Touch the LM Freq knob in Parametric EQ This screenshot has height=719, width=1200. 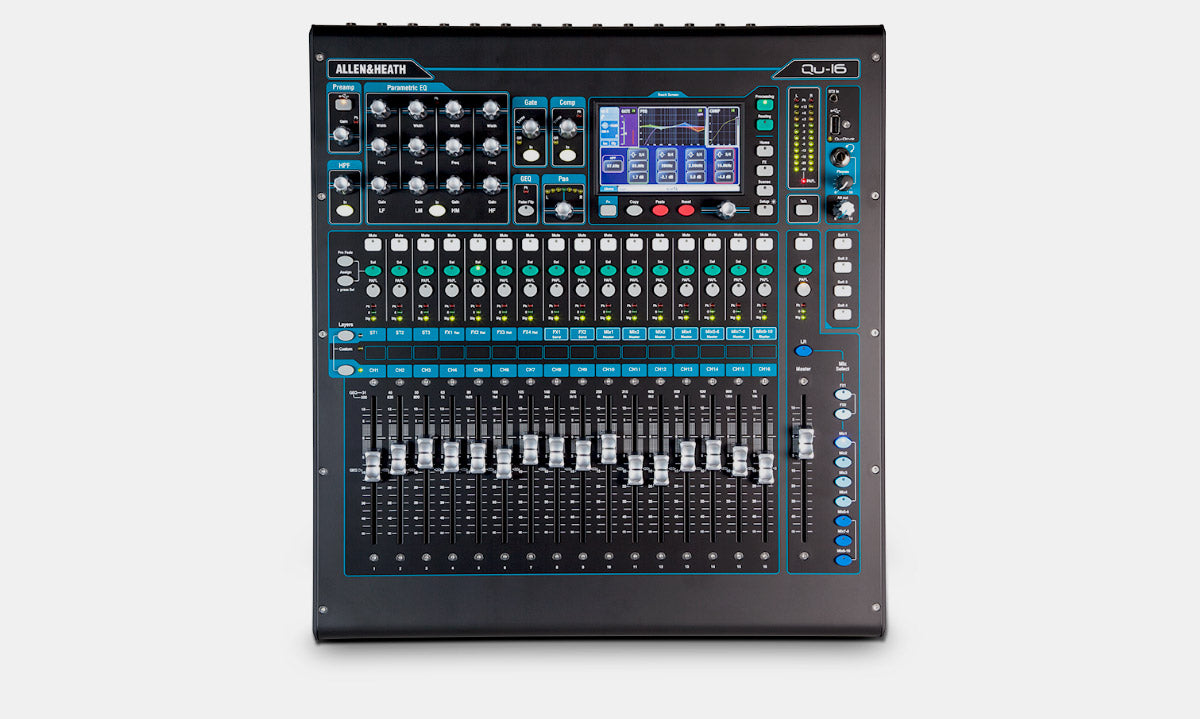pos(416,147)
